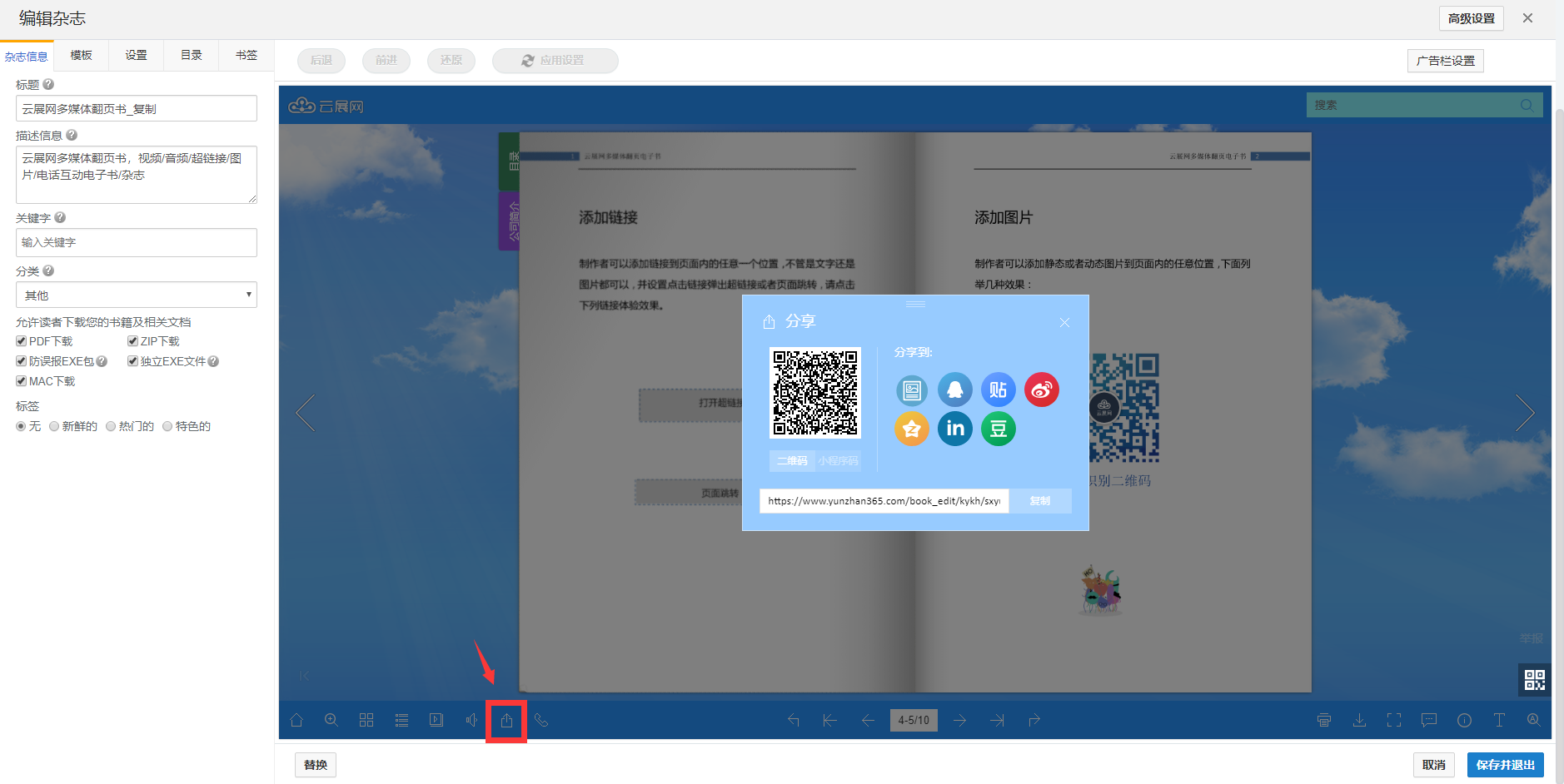Generate share poster image icon

912,390
